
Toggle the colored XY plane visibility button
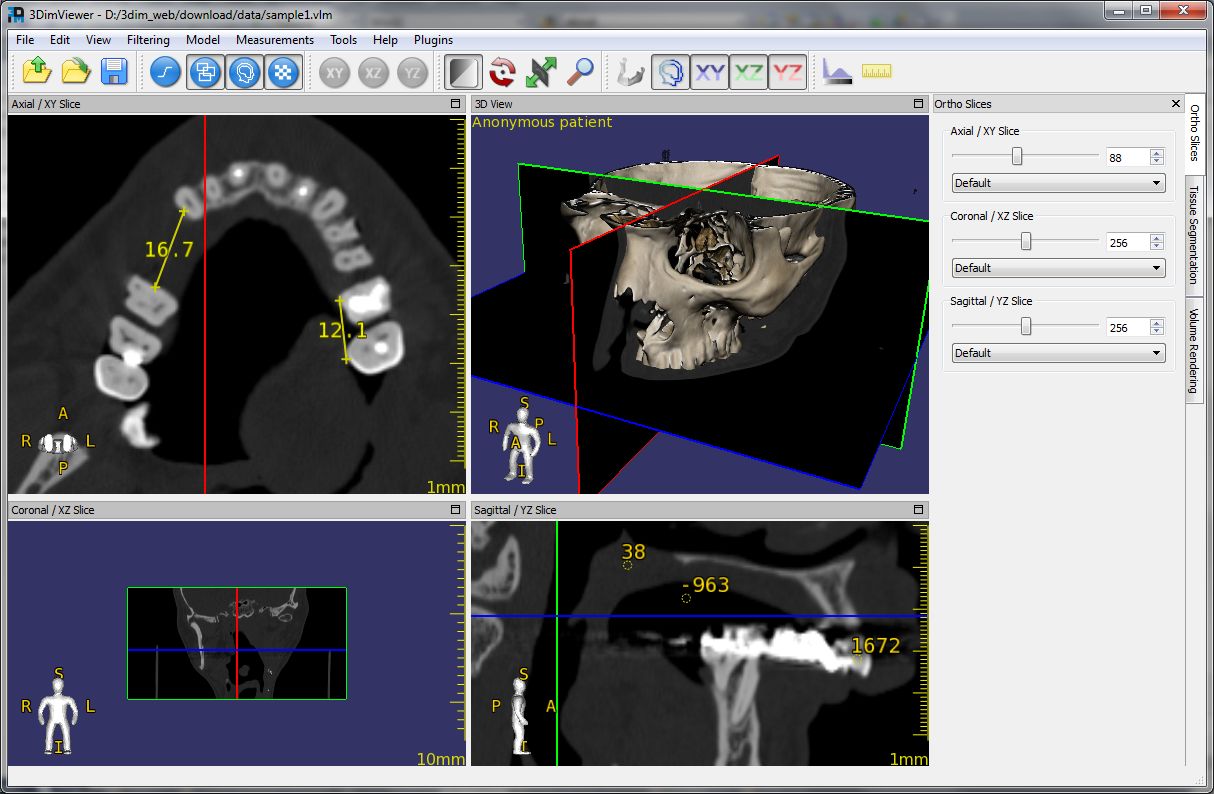(x=710, y=72)
